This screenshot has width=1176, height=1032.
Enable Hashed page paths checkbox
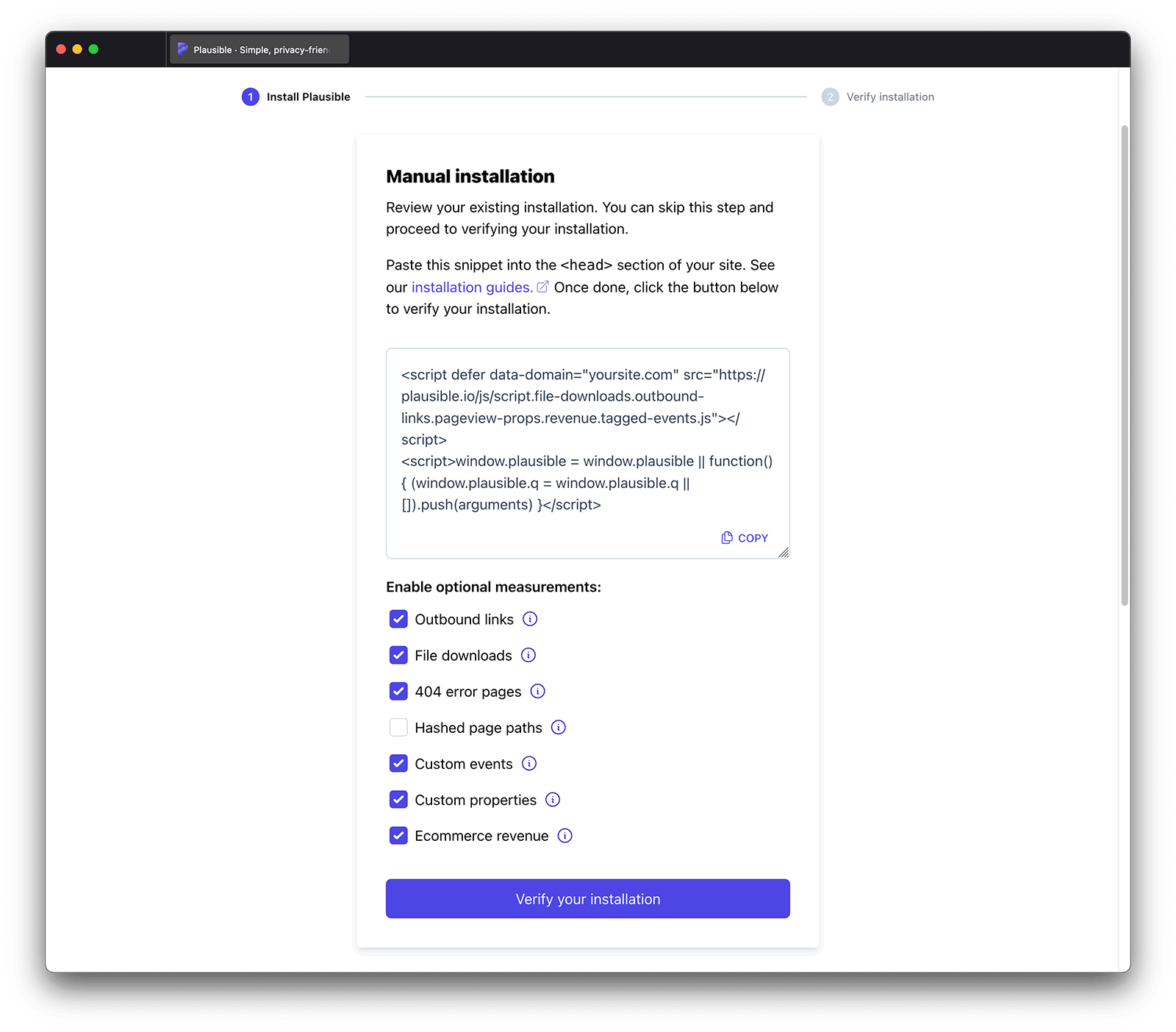click(398, 727)
